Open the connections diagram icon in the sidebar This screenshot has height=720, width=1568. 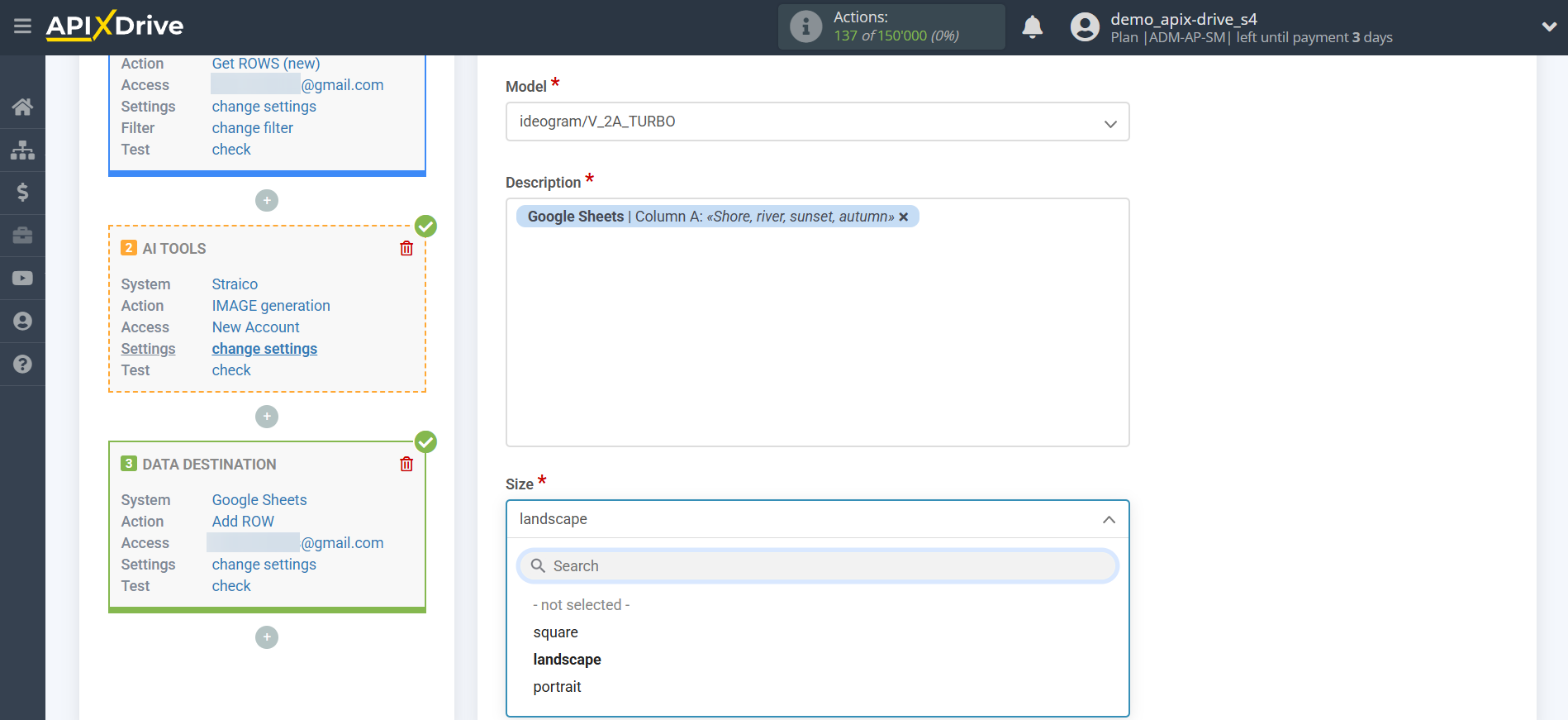click(22, 150)
